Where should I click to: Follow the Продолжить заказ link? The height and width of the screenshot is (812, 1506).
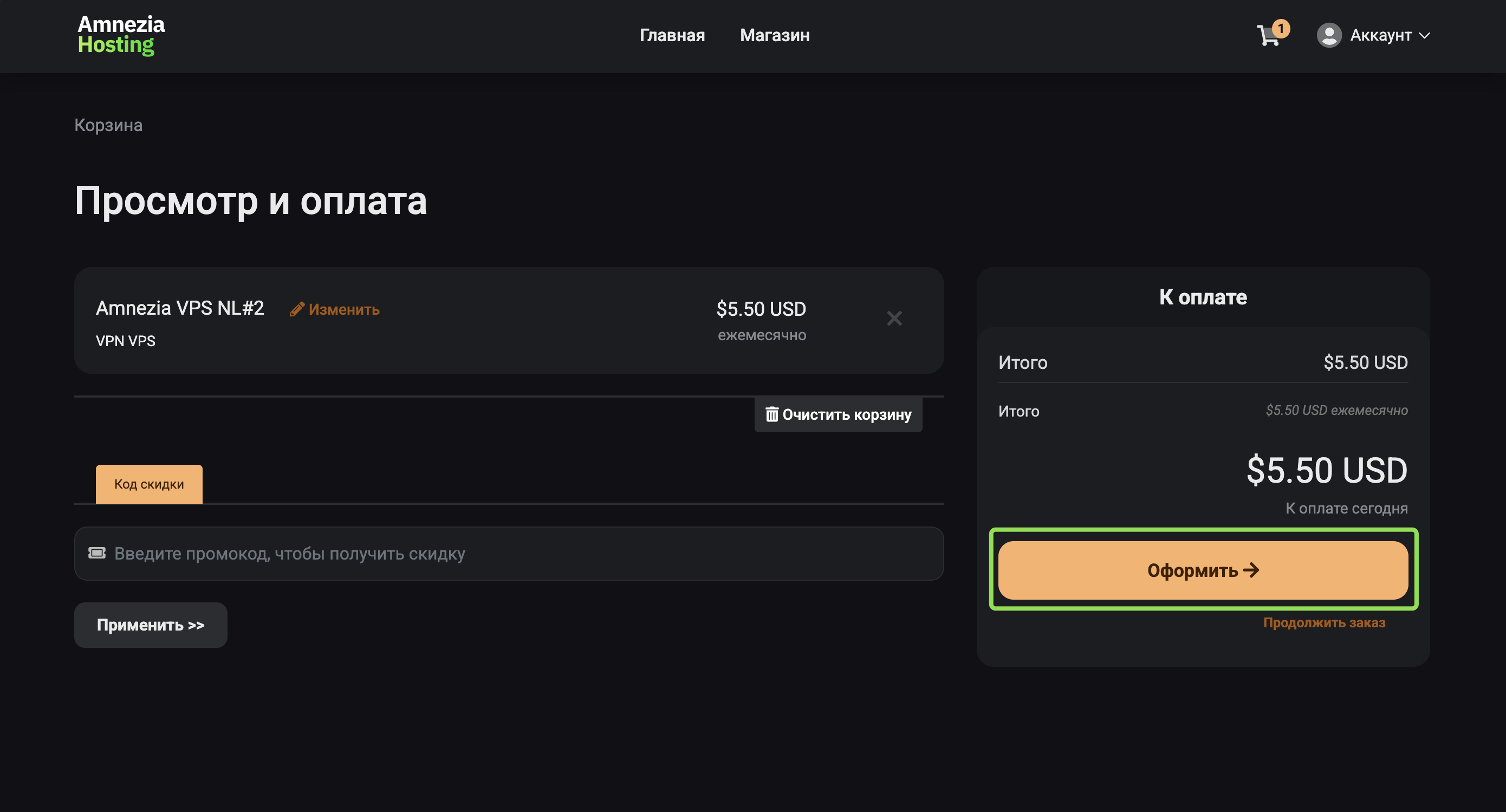click(1324, 622)
